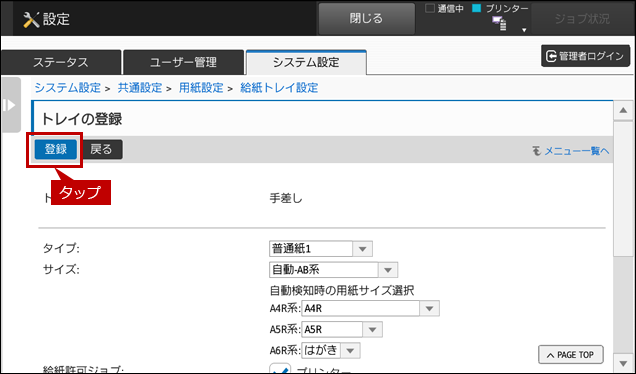Click the menu list arrow icon
This screenshot has width=636, height=374.
537,151
